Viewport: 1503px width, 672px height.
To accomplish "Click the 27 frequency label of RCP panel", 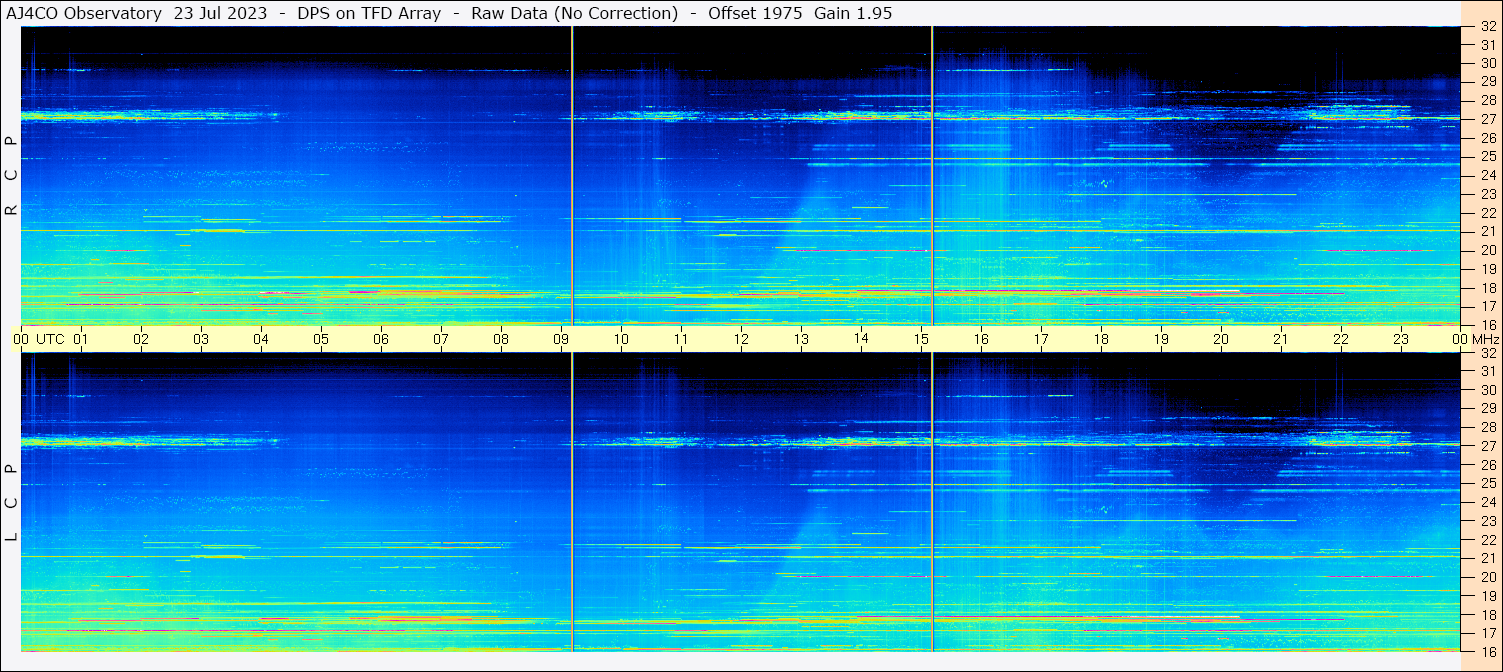I will tap(1487, 120).
